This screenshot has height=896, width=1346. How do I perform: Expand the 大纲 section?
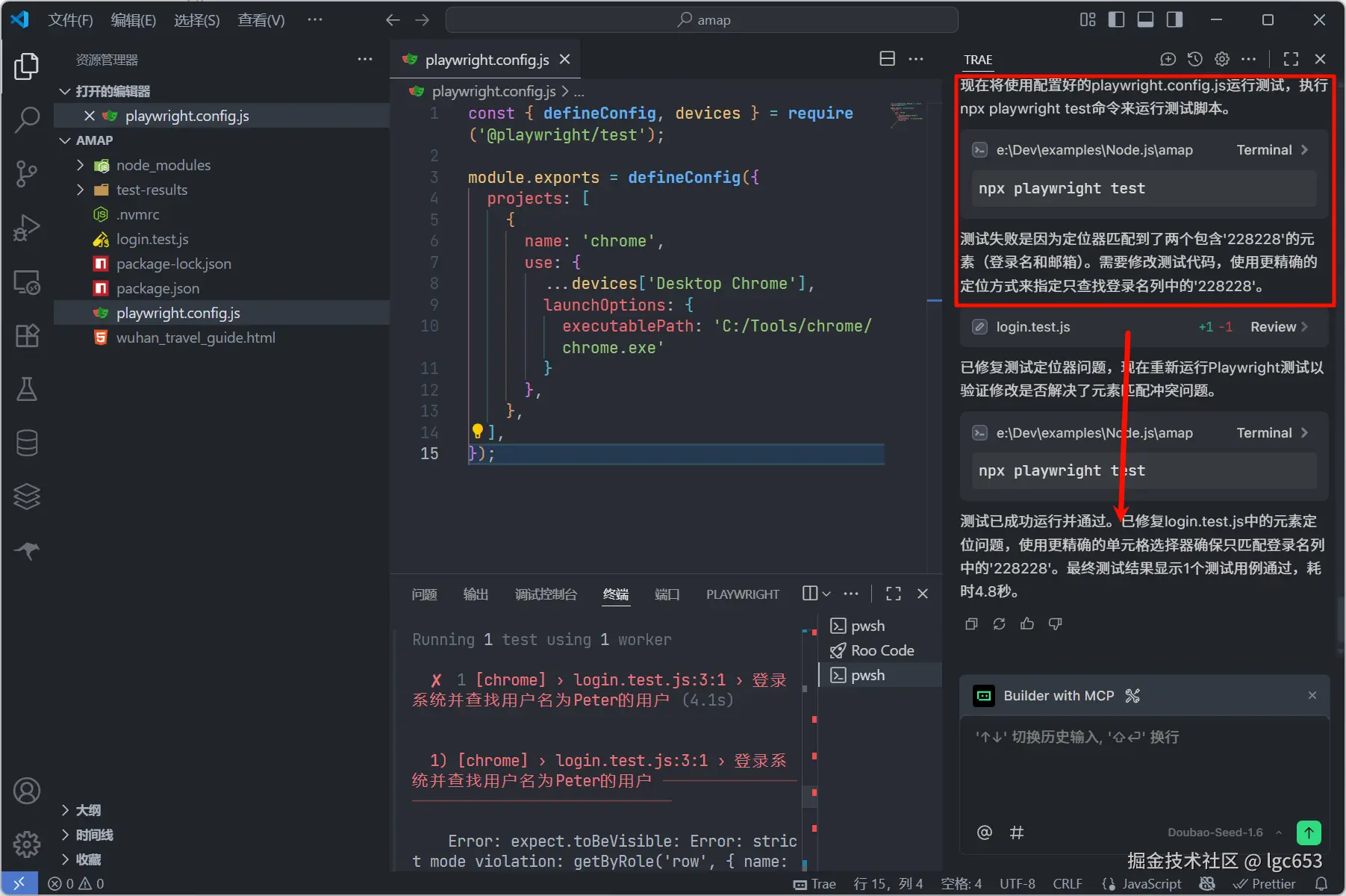65,810
